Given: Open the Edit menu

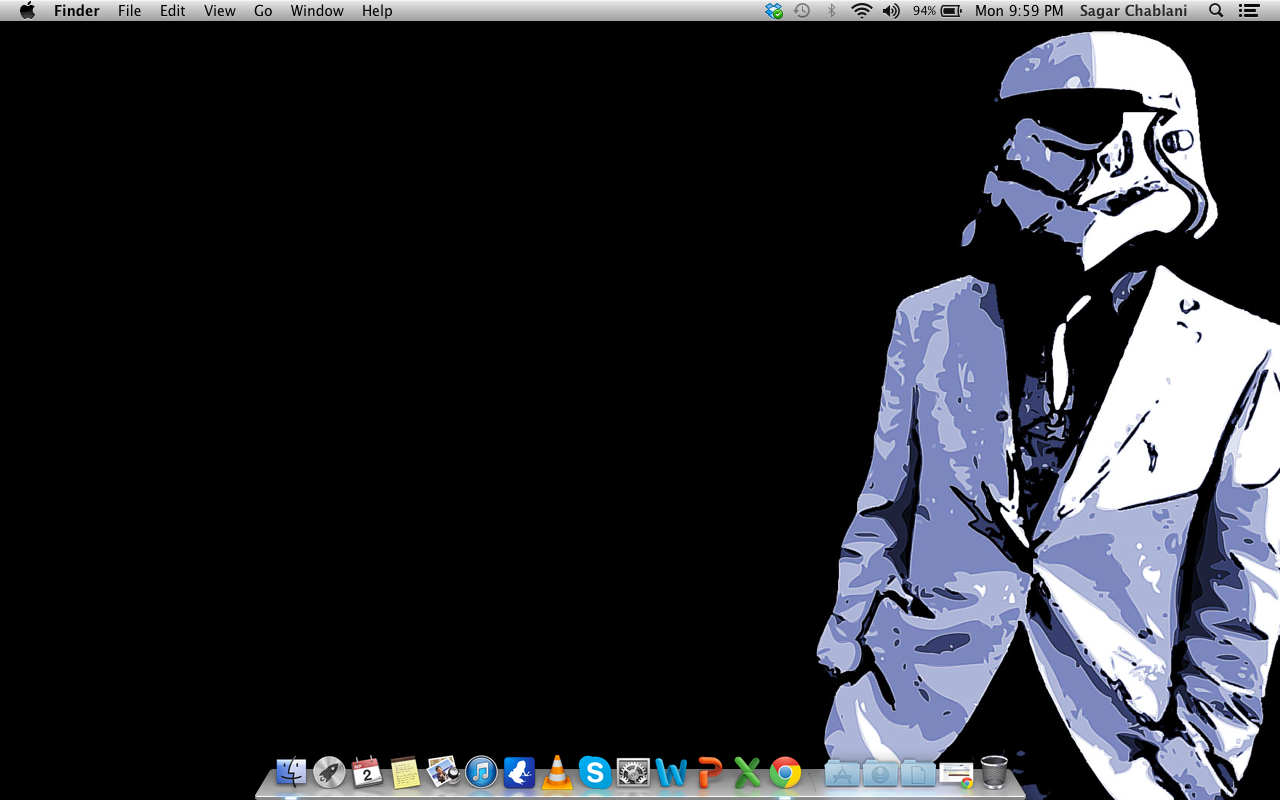Looking at the screenshot, I should tap(173, 11).
